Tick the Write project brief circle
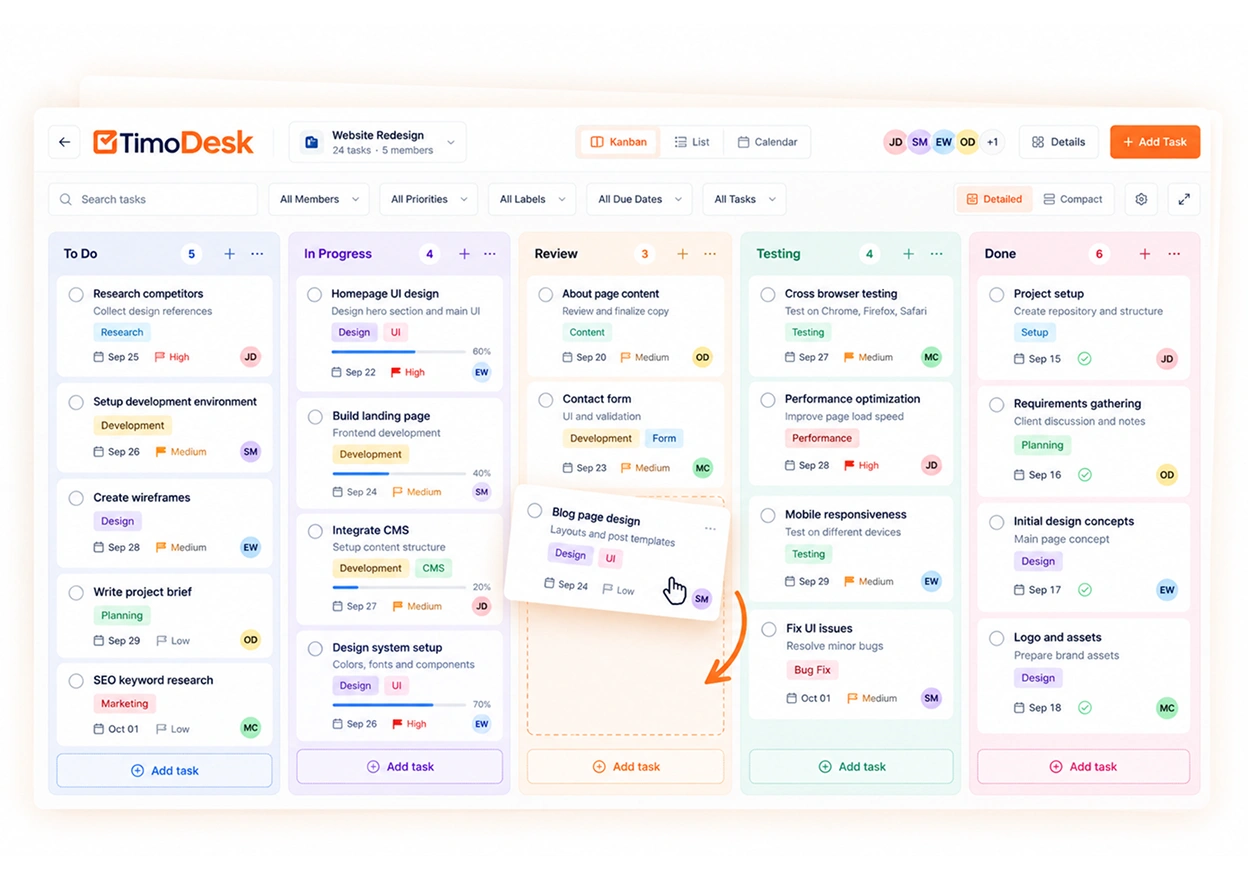Image resolution: width=1248 pixels, height=880 pixels. point(76,592)
